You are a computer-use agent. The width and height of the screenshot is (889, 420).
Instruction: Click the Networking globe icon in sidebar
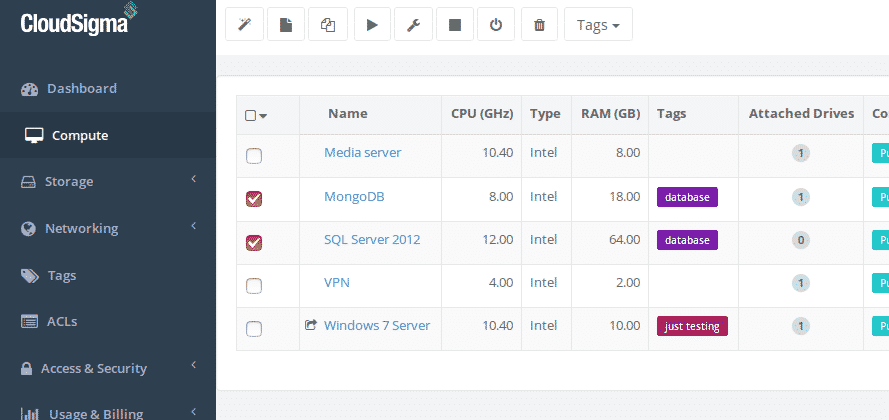click(x=28, y=229)
